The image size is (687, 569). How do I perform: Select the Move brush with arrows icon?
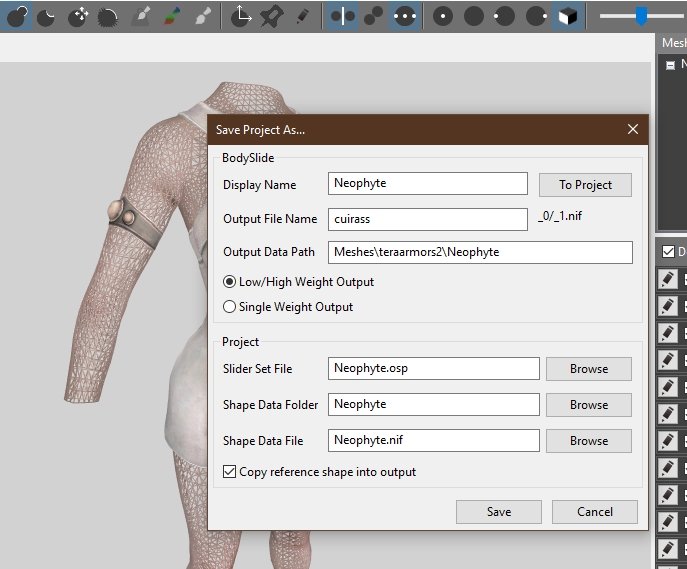coord(79,16)
